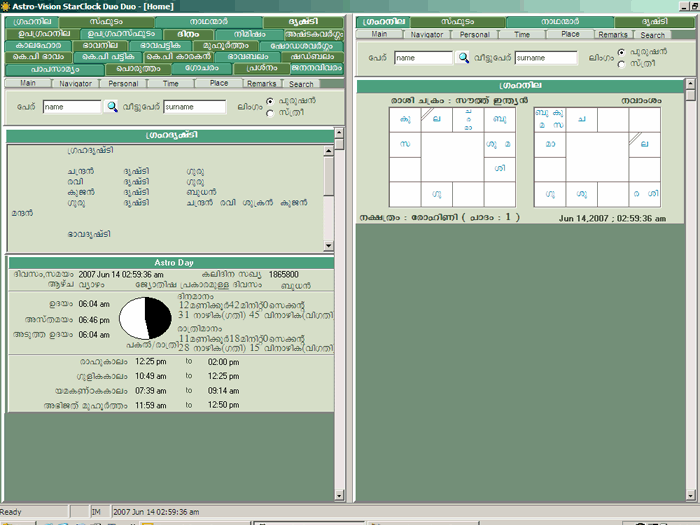Select Personal tab in right panel
The image size is (700, 525).
coord(475,34)
